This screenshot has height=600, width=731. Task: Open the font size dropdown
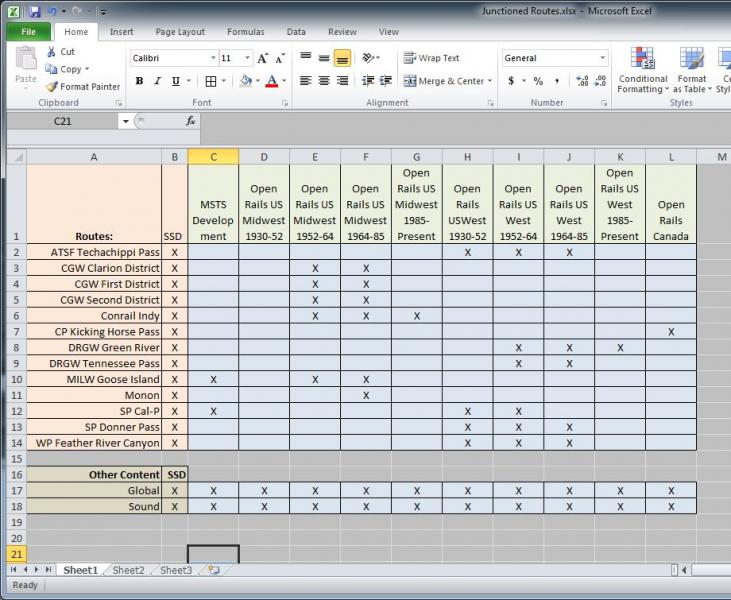point(248,58)
